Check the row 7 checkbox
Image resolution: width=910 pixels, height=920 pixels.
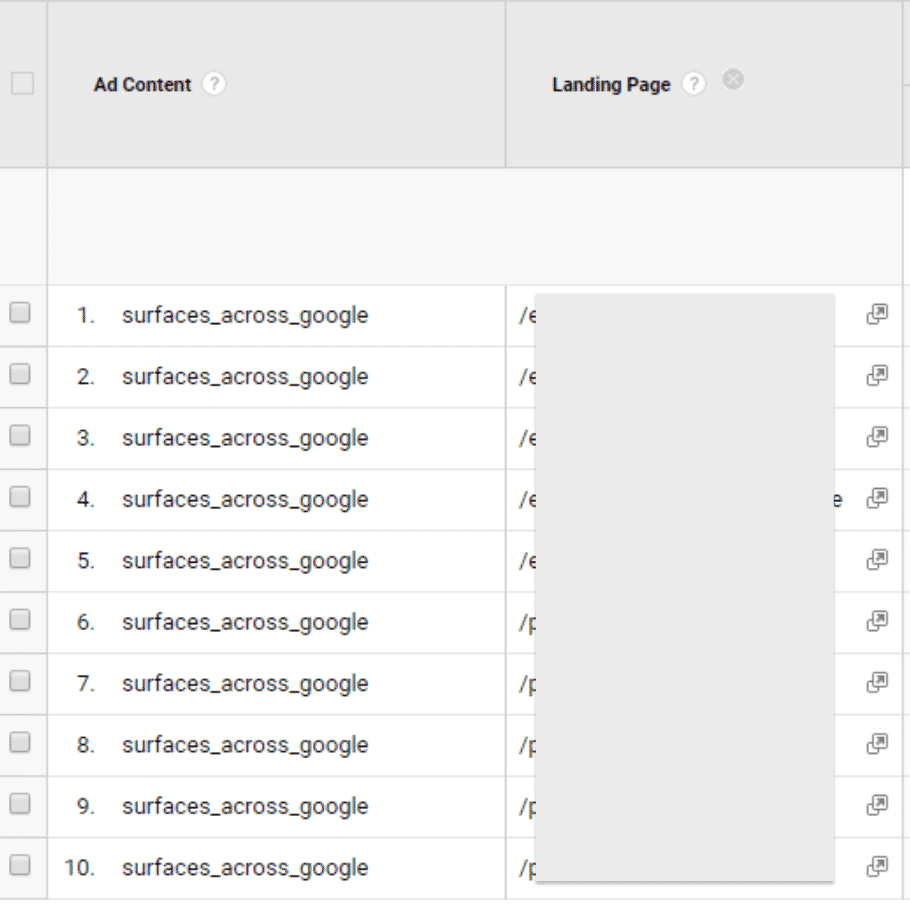point(20,681)
